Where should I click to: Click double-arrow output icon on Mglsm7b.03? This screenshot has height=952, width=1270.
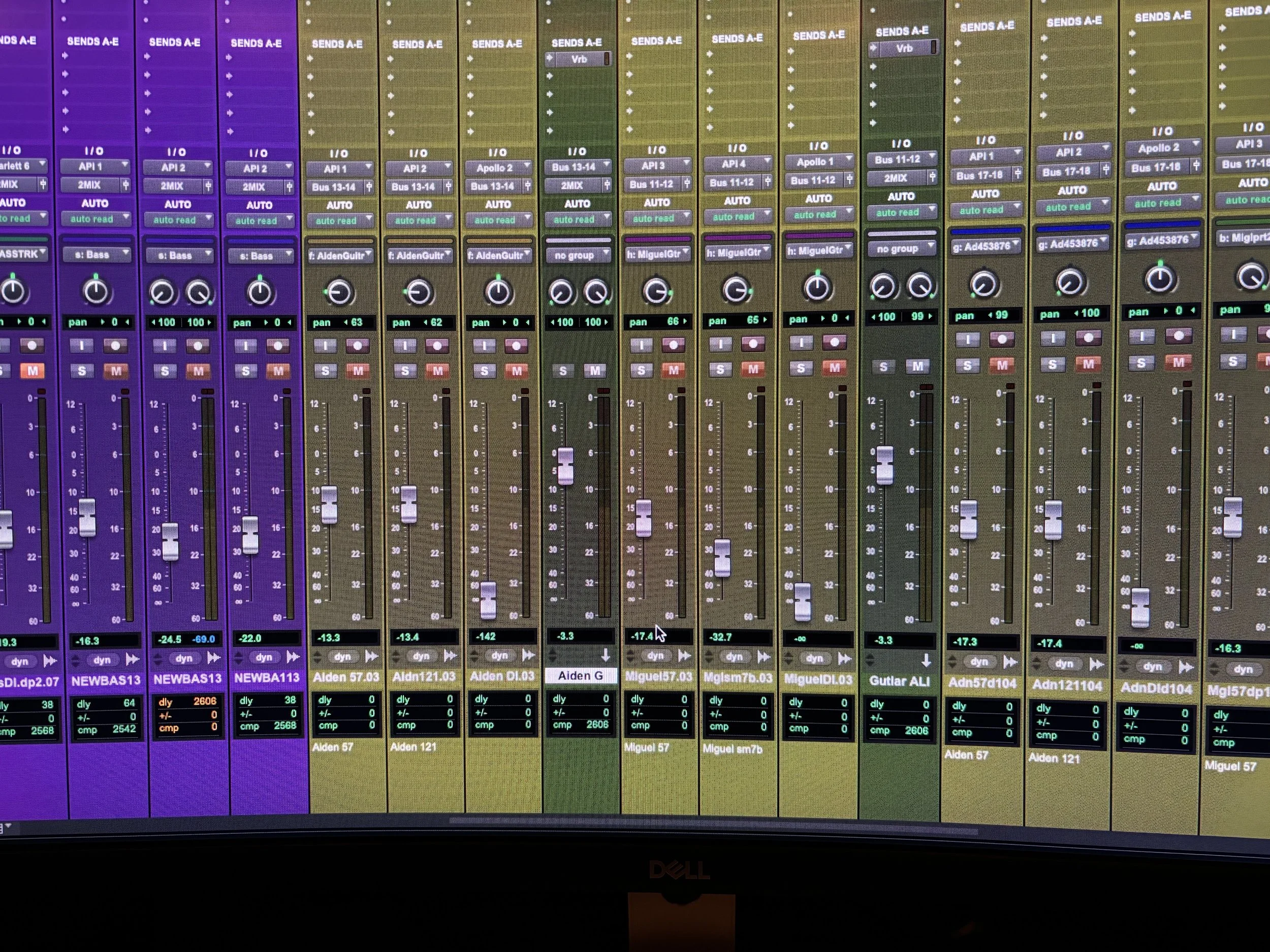pos(763,656)
